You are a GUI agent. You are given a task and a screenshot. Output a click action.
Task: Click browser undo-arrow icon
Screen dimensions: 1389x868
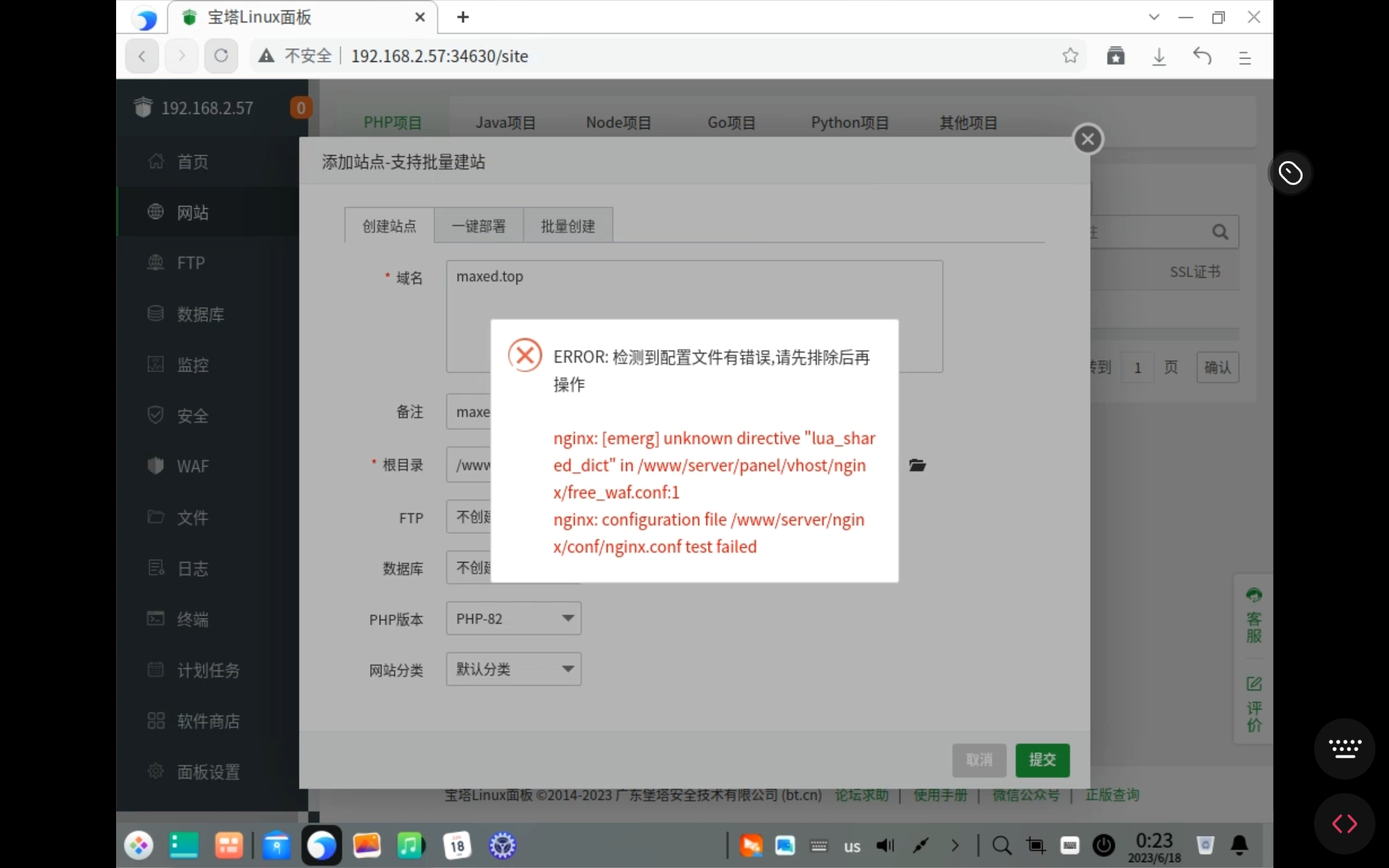(x=1202, y=56)
